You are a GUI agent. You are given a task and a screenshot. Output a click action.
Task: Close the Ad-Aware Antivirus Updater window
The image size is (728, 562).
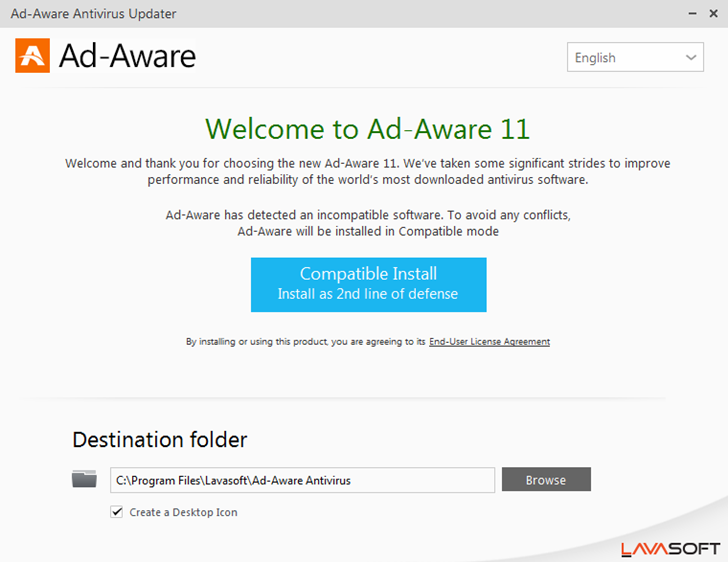click(714, 14)
